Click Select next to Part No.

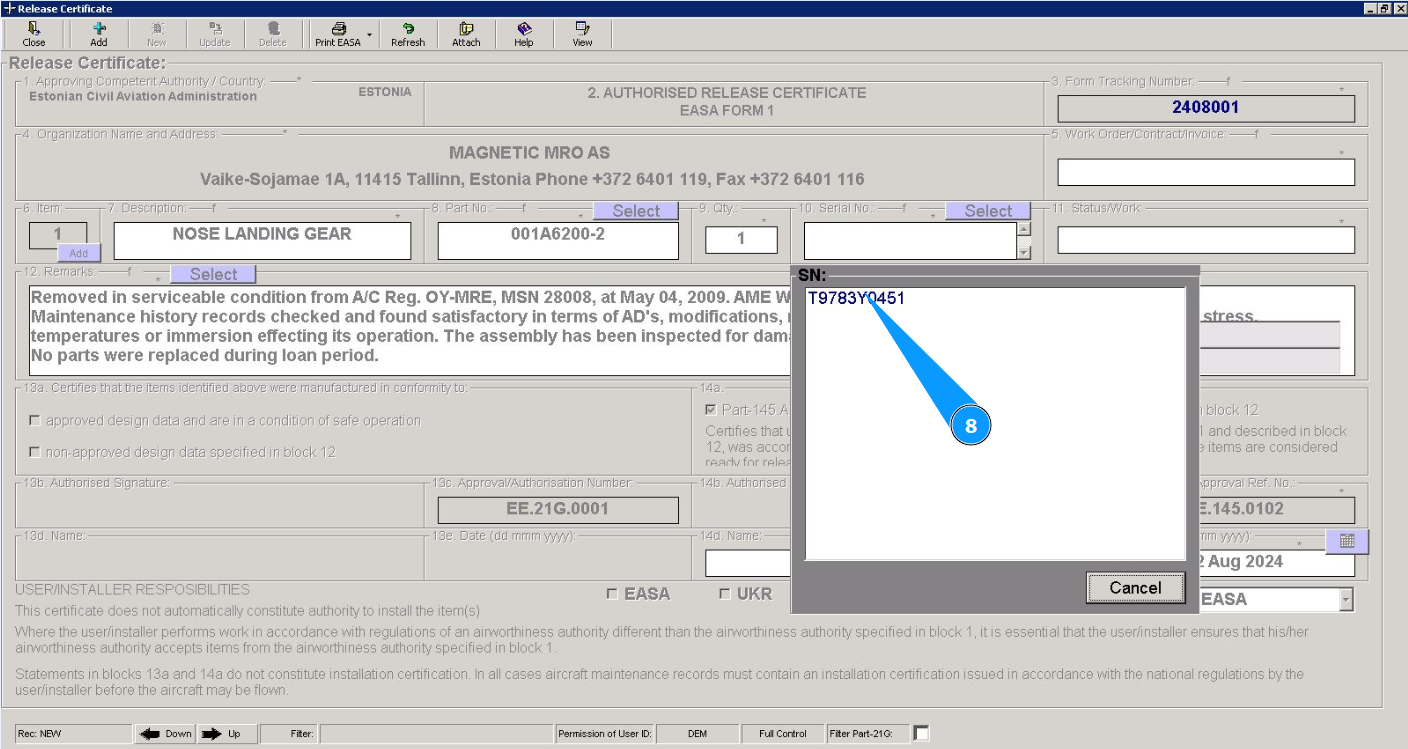click(636, 211)
